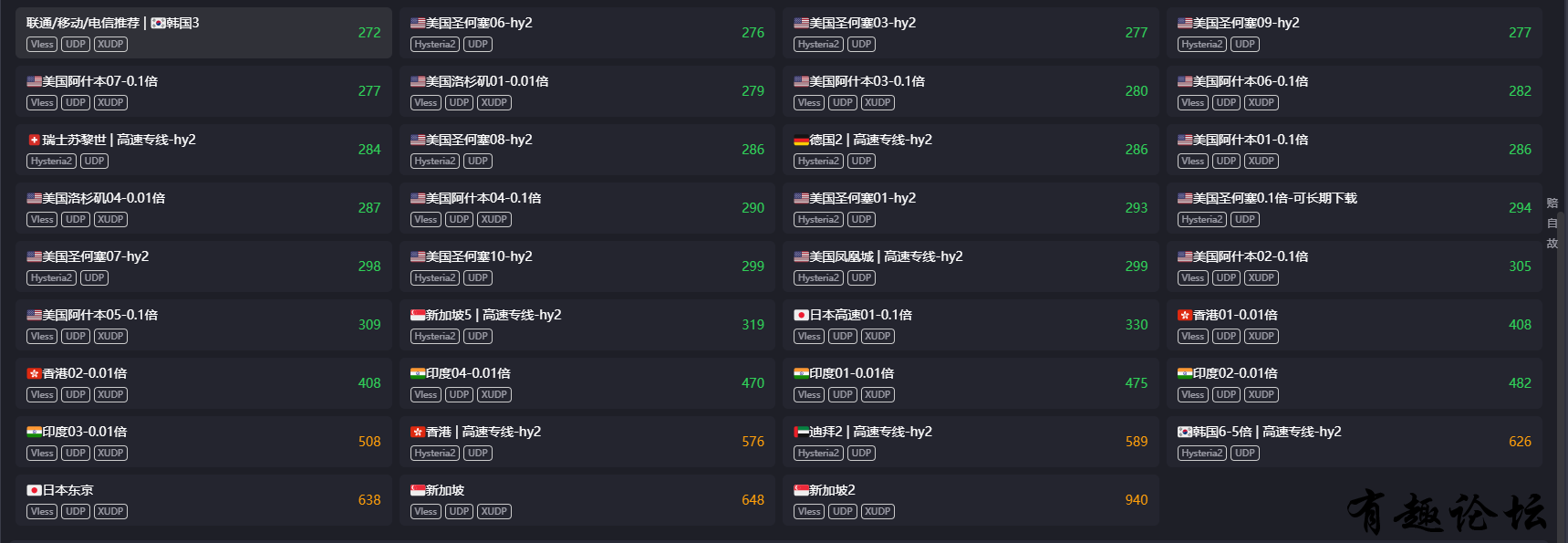This screenshot has width=1568, height=543.
Task: Click the Vless tag on 印度03-0.01倍
Action: (x=42, y=453)
